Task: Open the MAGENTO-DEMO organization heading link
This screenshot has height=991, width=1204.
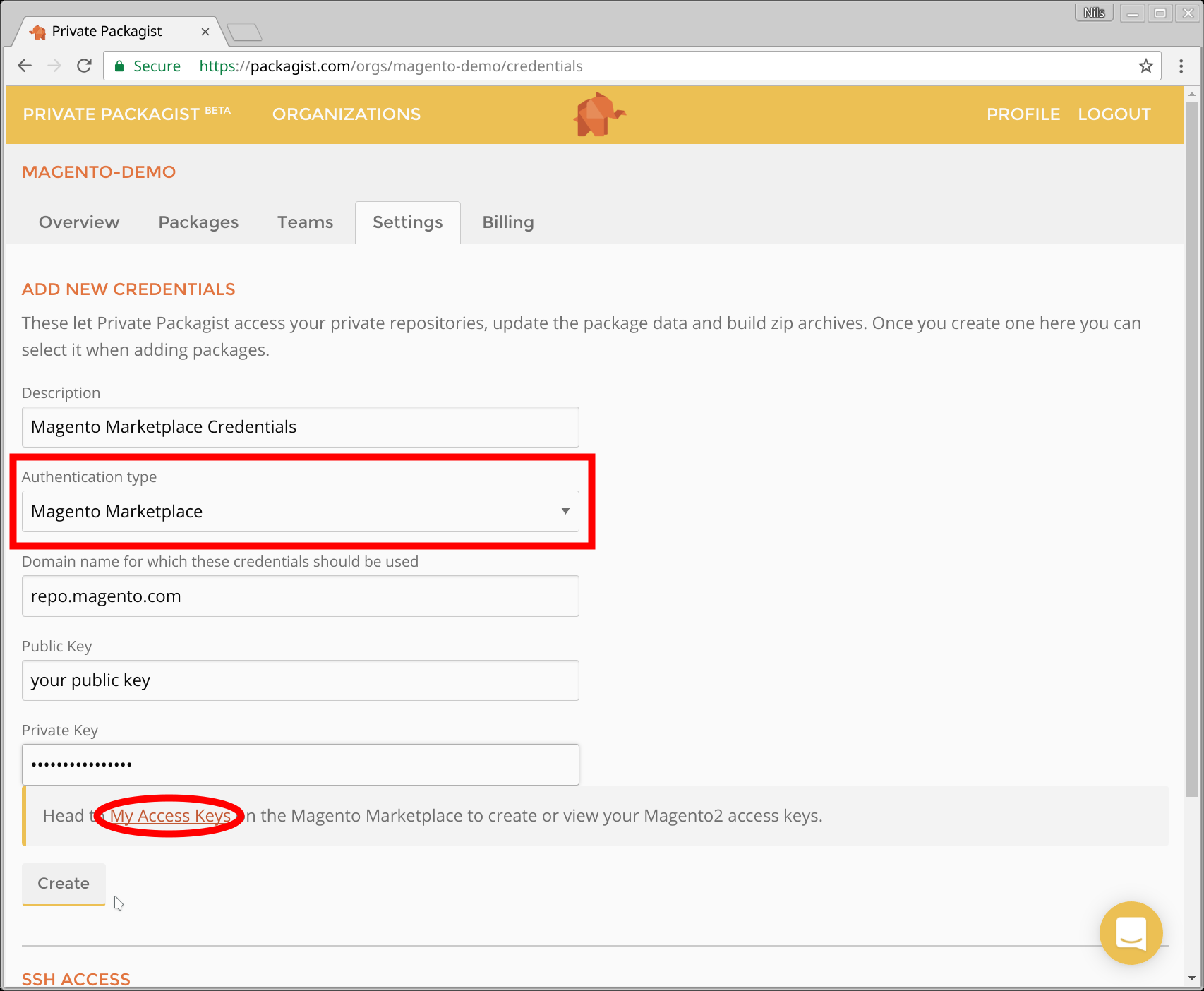Action: 99,172
